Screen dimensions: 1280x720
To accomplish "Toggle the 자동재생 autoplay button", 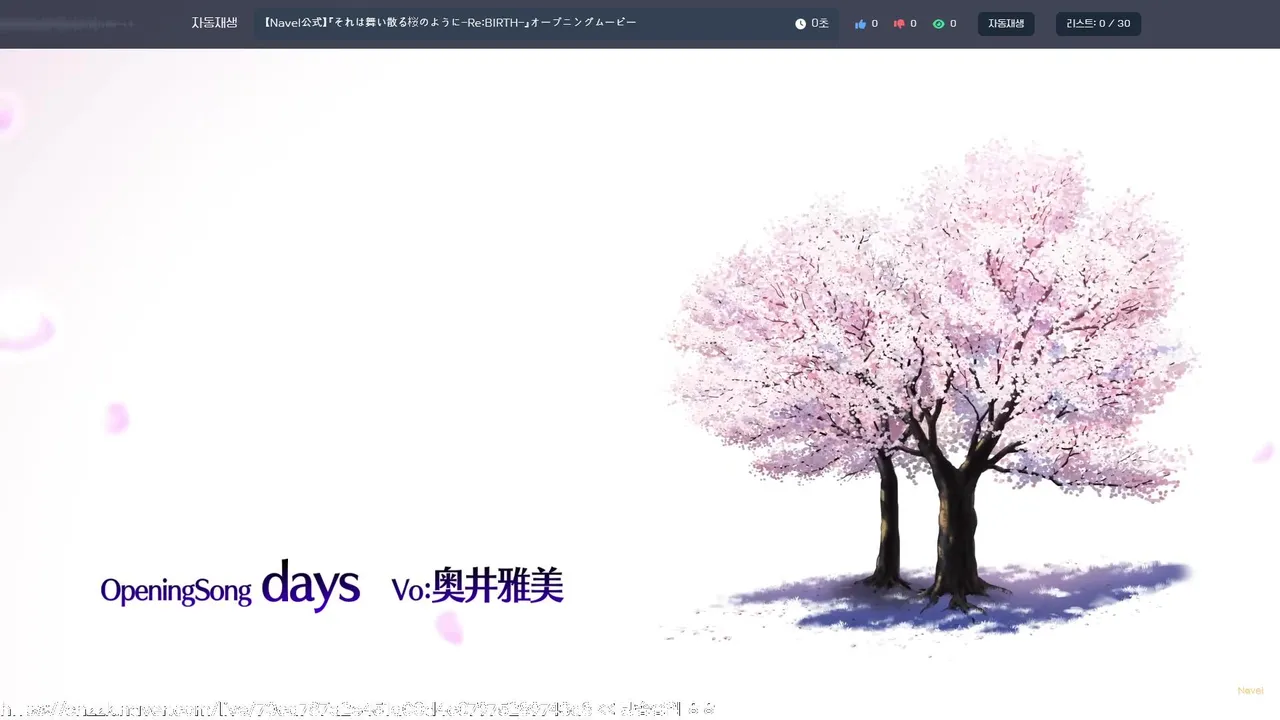I will [1006, 24].
